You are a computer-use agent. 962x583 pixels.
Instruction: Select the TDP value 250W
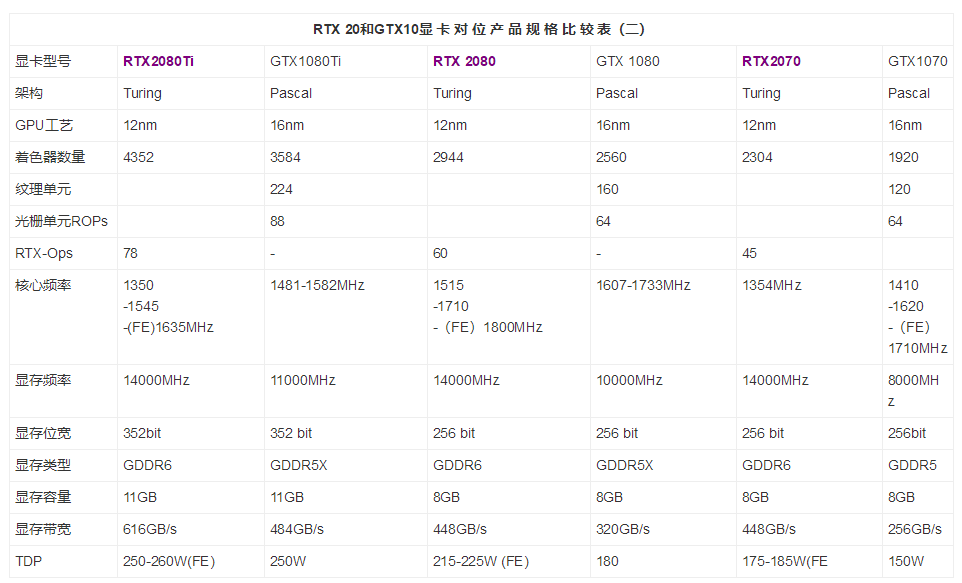pyautogui.click(x=288, y=561)
